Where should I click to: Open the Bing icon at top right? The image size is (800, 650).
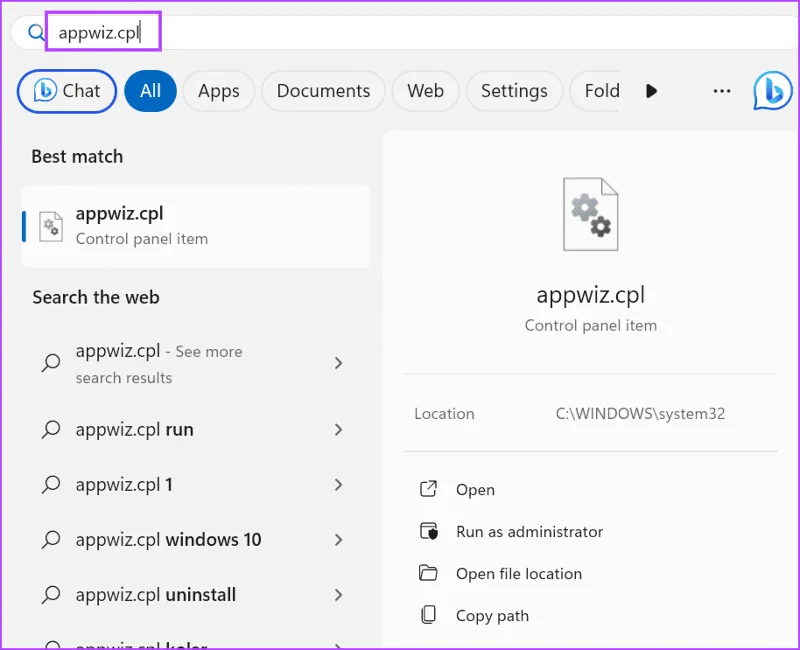coord(772,91)
